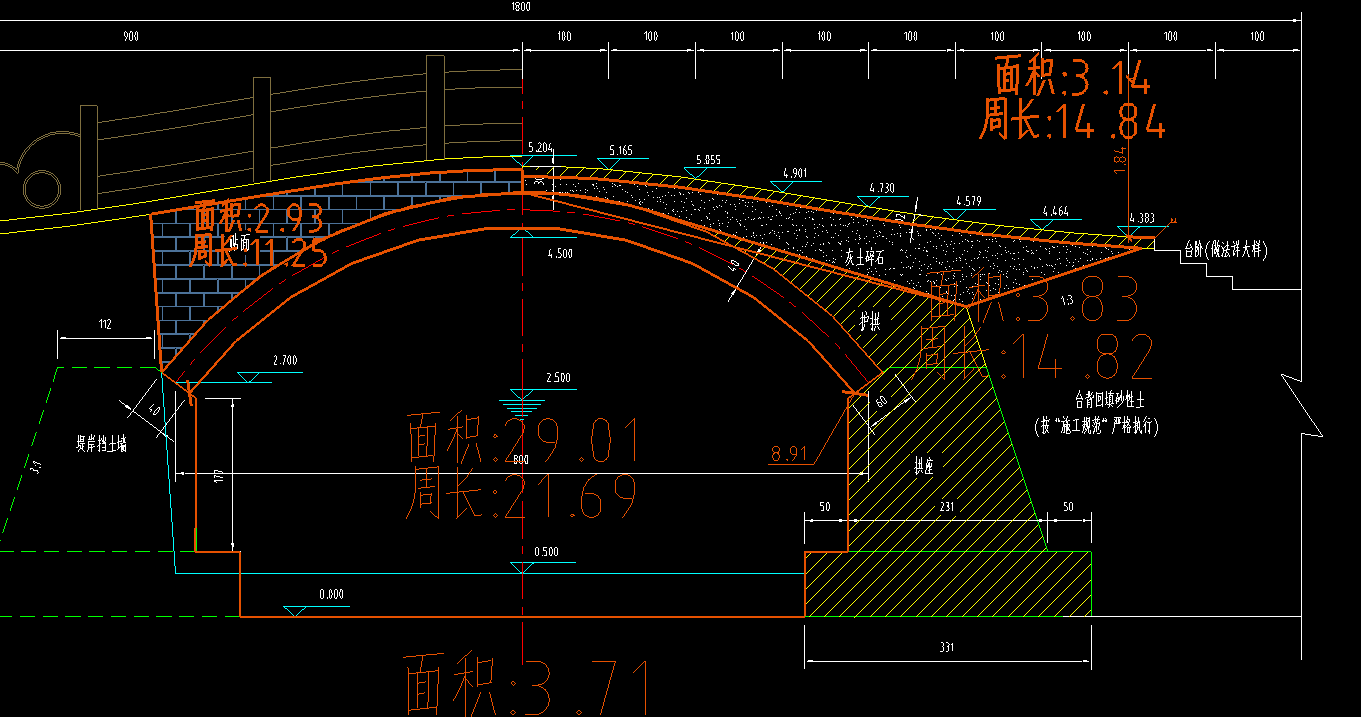Click the dimension '60' near the arch seat
The width and height of the screenshot is (1361, 717).
tap(882, 402)
